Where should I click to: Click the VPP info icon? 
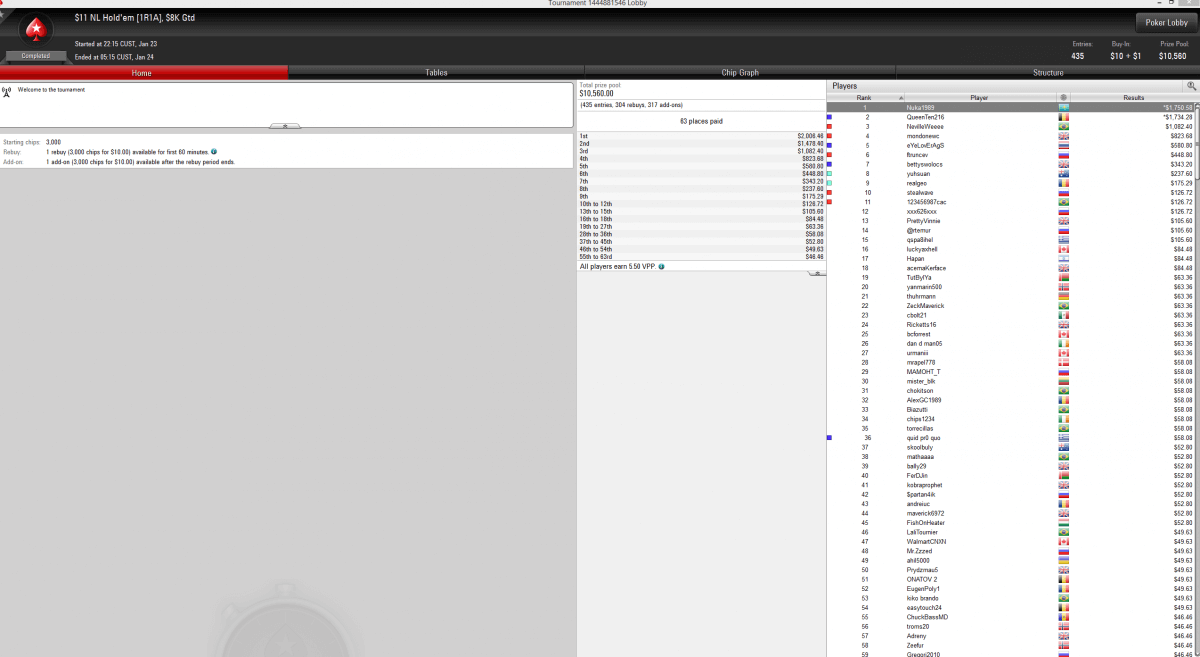(662, 267)
